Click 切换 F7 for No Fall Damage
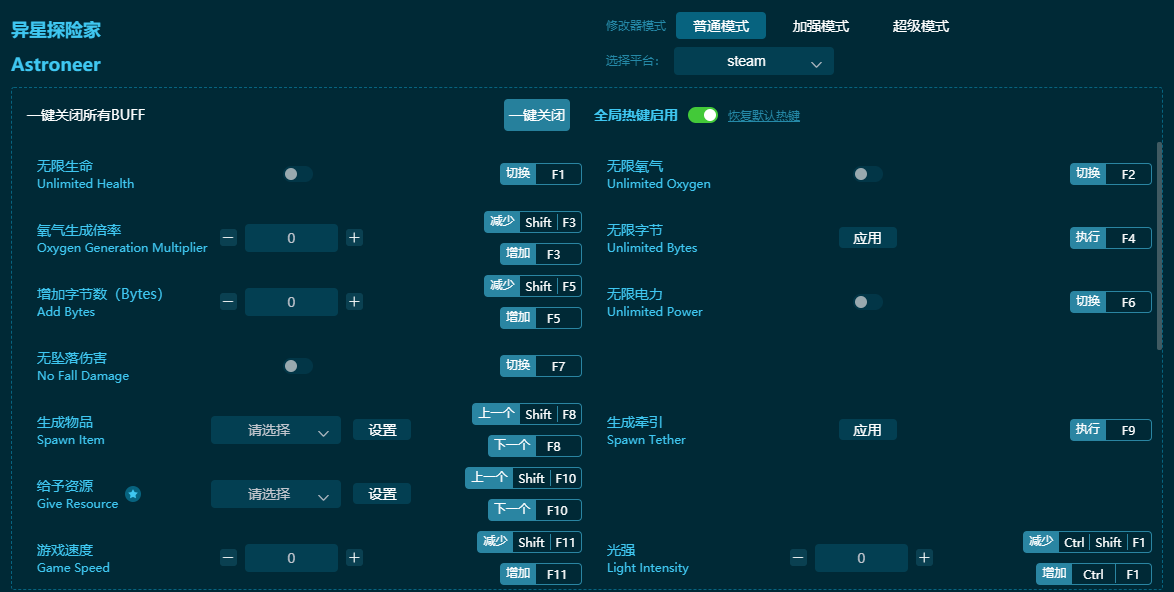The height and width of the screenshot is (592, 1174). 540,365
